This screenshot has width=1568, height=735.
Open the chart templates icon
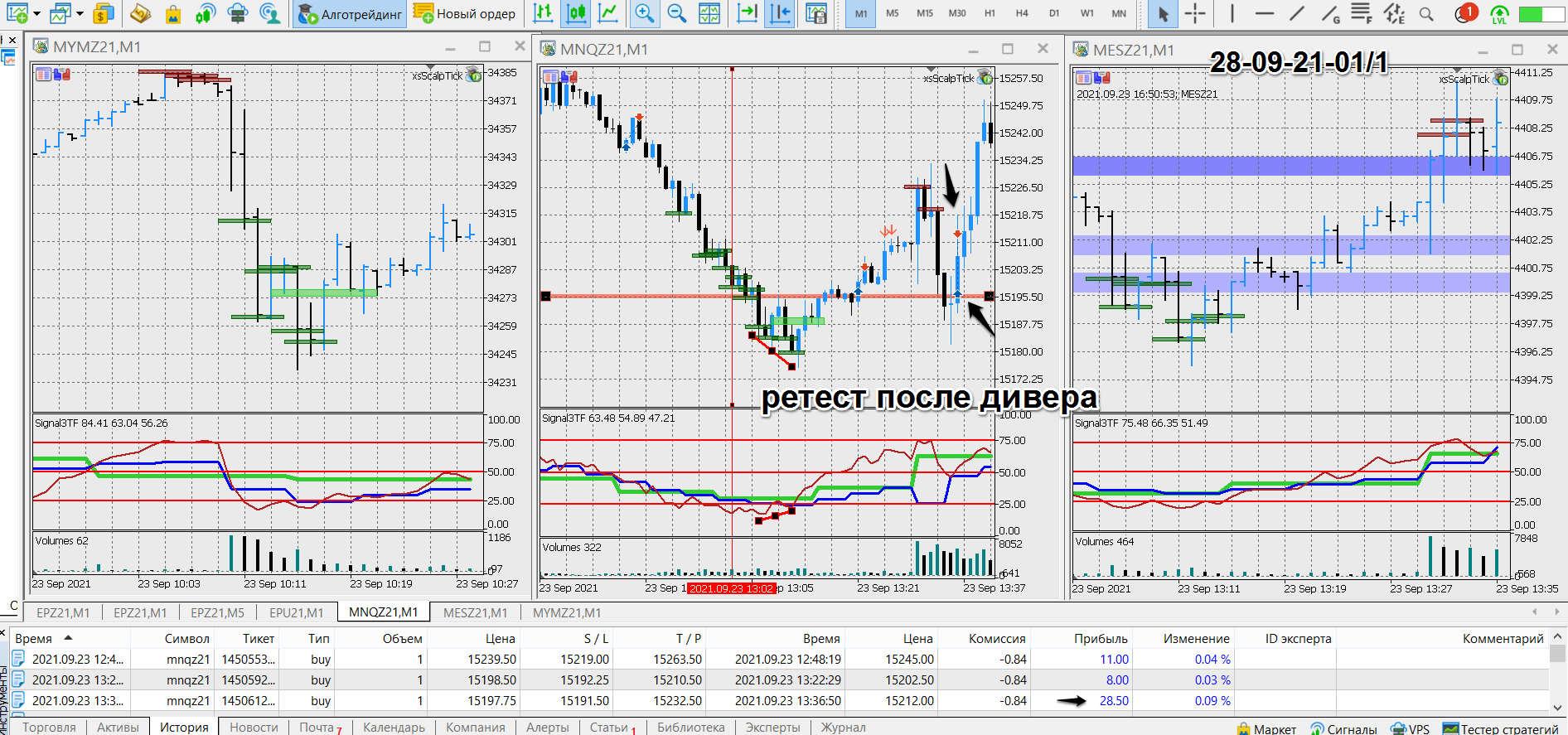click(816, 13)
